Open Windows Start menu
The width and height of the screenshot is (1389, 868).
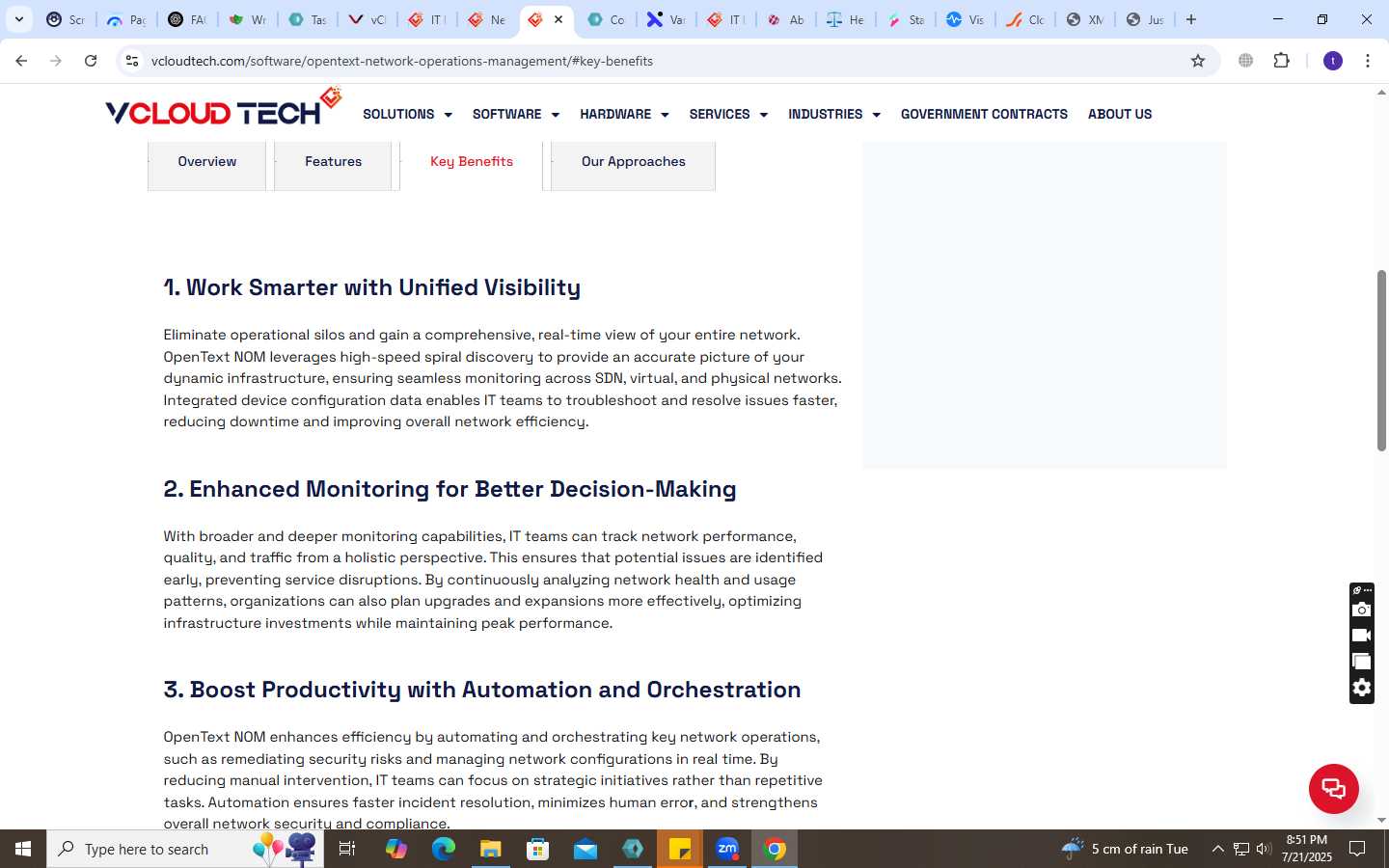point(23,849)
